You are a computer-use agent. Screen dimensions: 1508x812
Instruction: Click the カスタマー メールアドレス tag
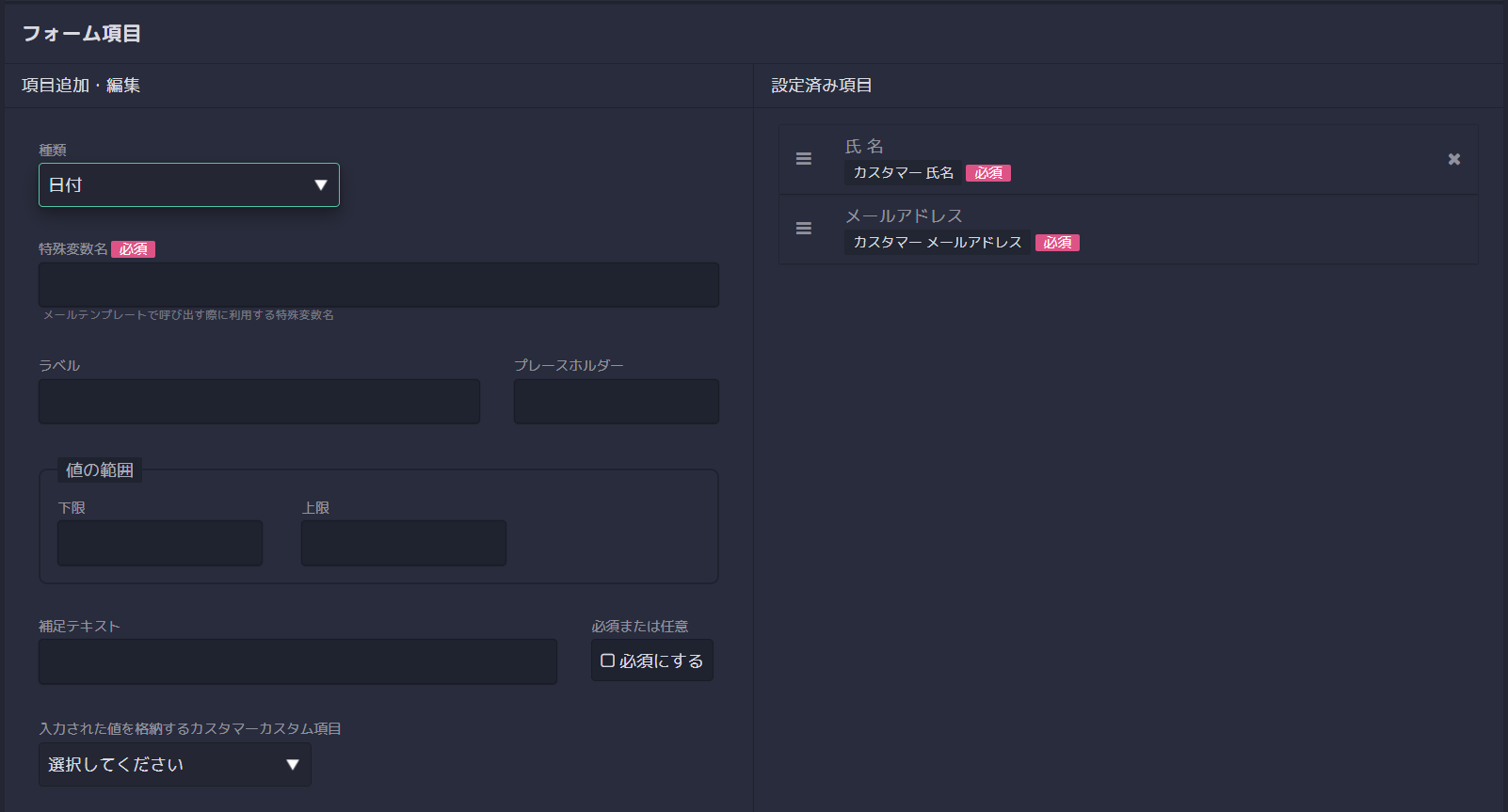(x=937, y=243)
